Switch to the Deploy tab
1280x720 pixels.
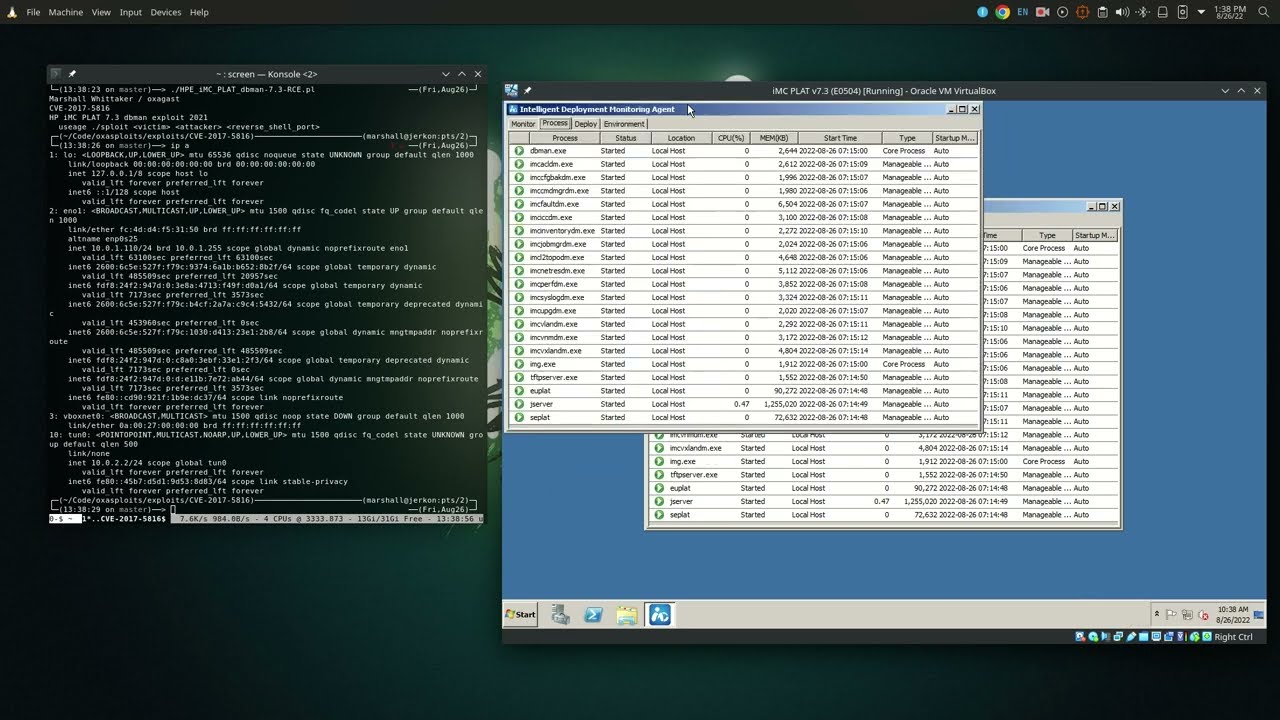tap(586, 124)
